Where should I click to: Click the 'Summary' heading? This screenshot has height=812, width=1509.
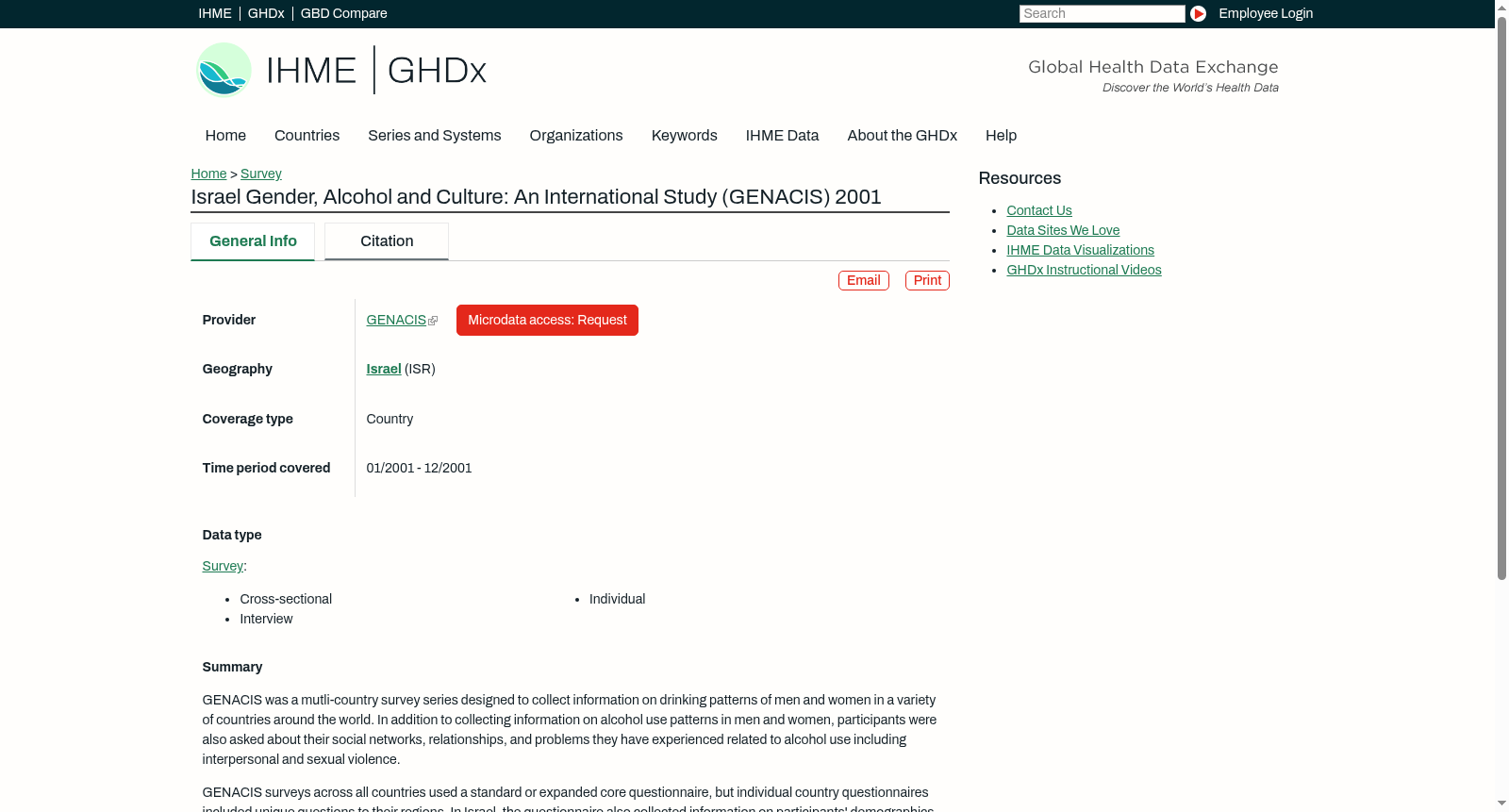point(232,667)
